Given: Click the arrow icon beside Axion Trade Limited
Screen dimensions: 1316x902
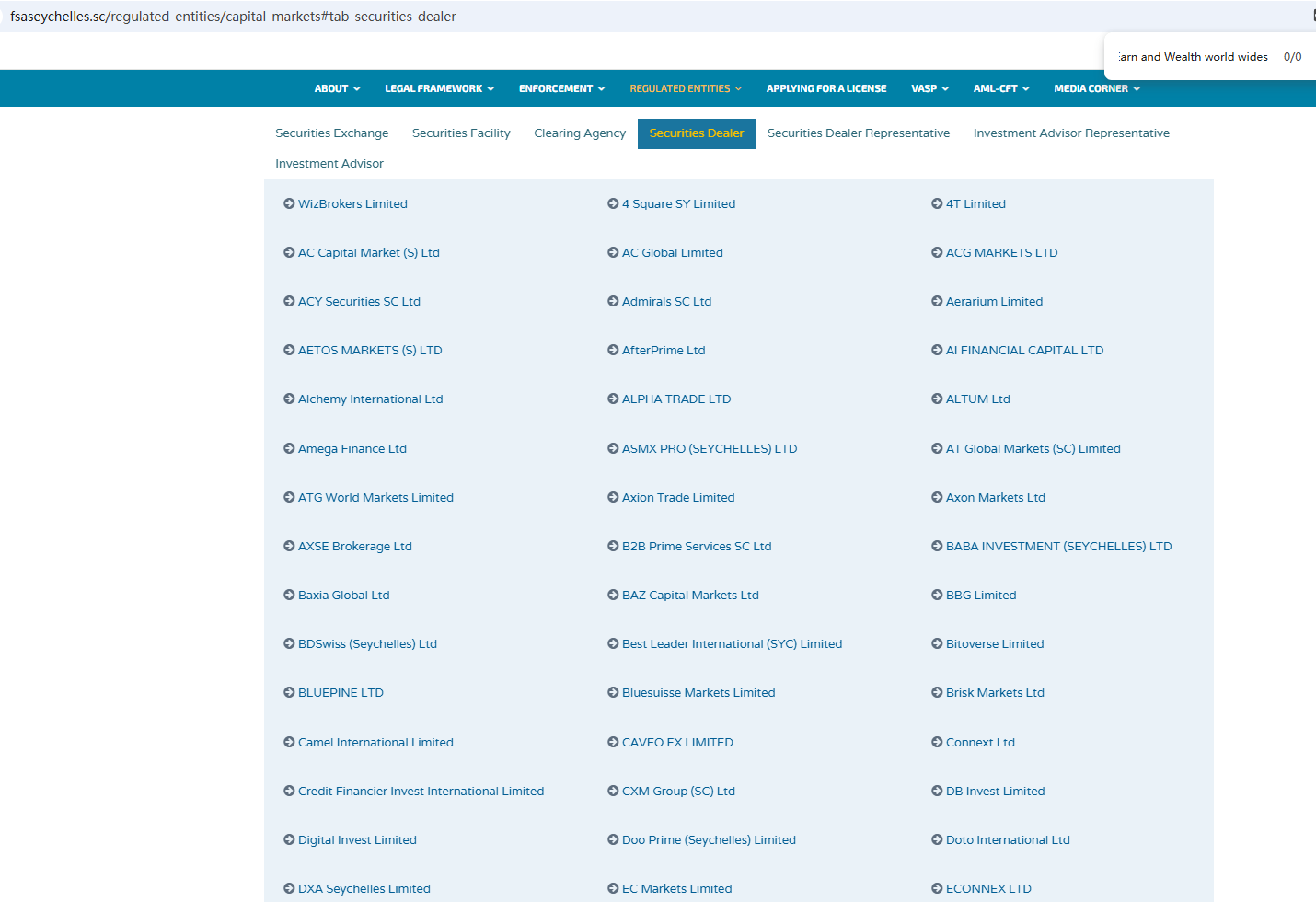Looking at the screenshot, I should [613, 497].
